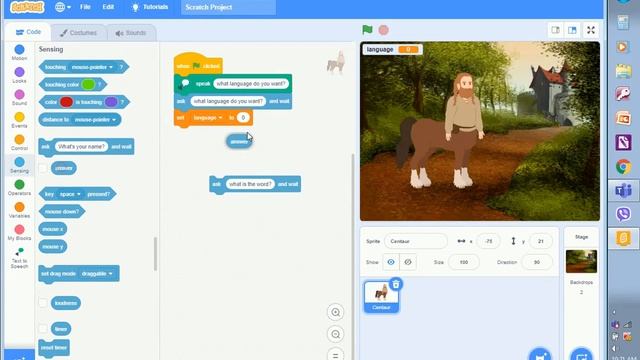Open Viber from the taskbar
The image size is (640, 360).
click(623, 214)
